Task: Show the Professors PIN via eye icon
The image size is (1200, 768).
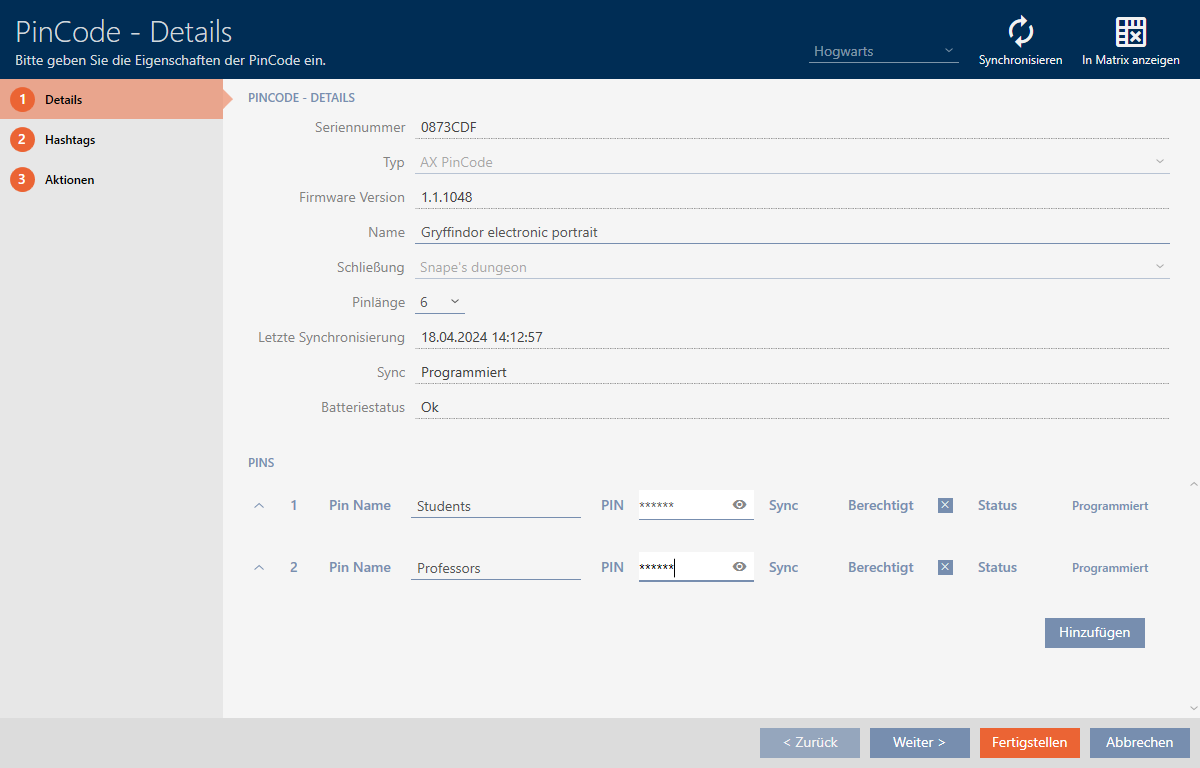Action: tap(739, 567)
